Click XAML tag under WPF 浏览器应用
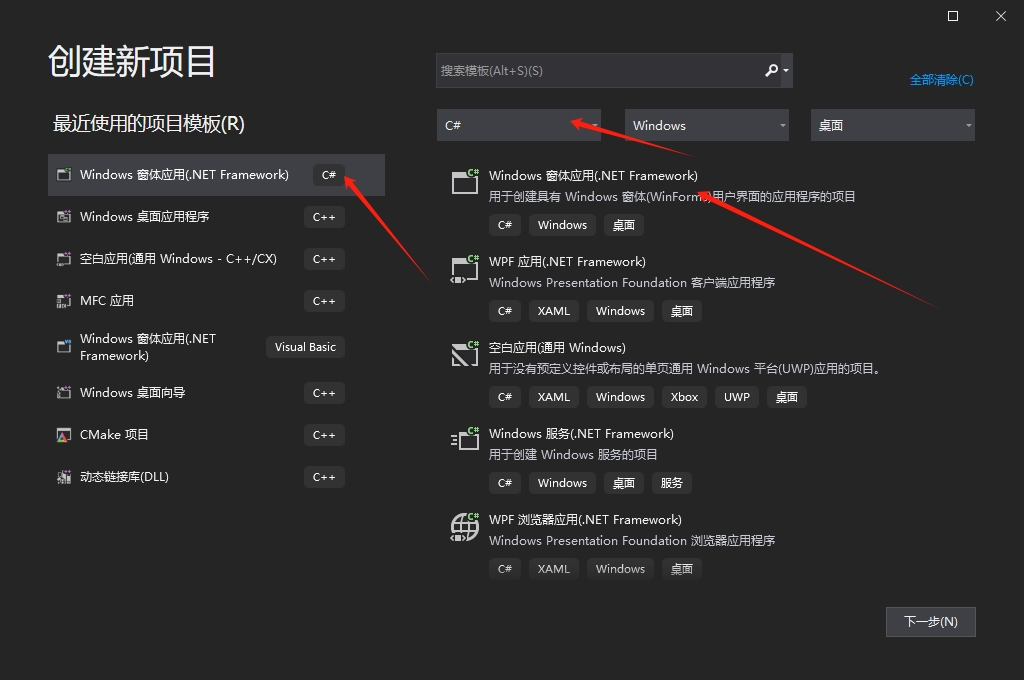The width and height of the screenshot is (1024, 680). pos(554,569)
